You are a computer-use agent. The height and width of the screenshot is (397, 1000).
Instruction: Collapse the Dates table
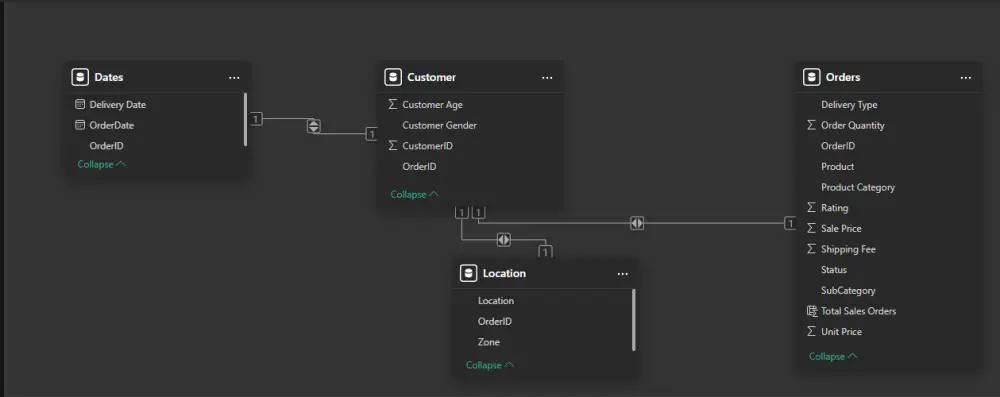[x=101, y=164]
